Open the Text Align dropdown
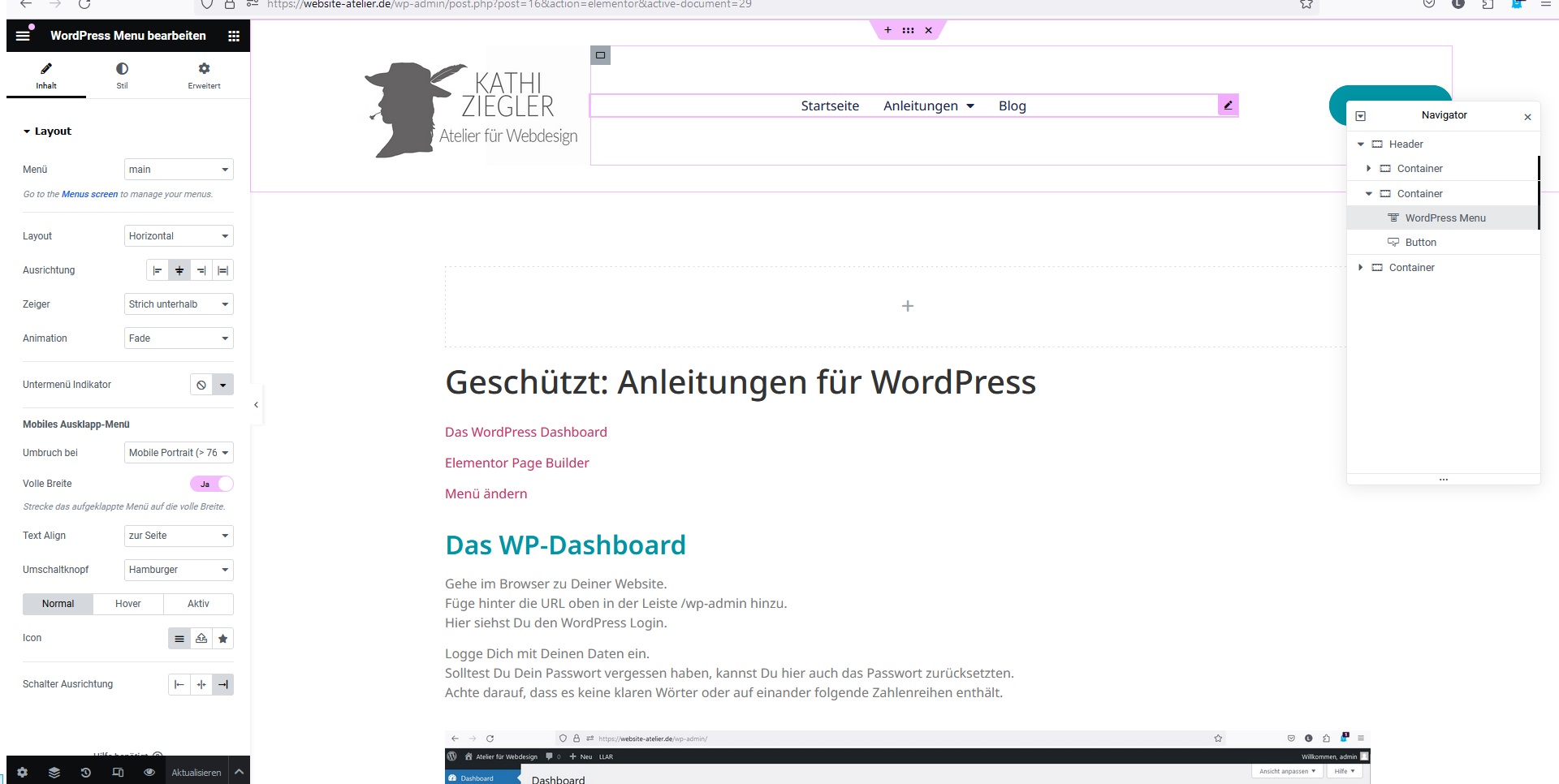Screen dimensions: 1559x784 pos(179,536)
